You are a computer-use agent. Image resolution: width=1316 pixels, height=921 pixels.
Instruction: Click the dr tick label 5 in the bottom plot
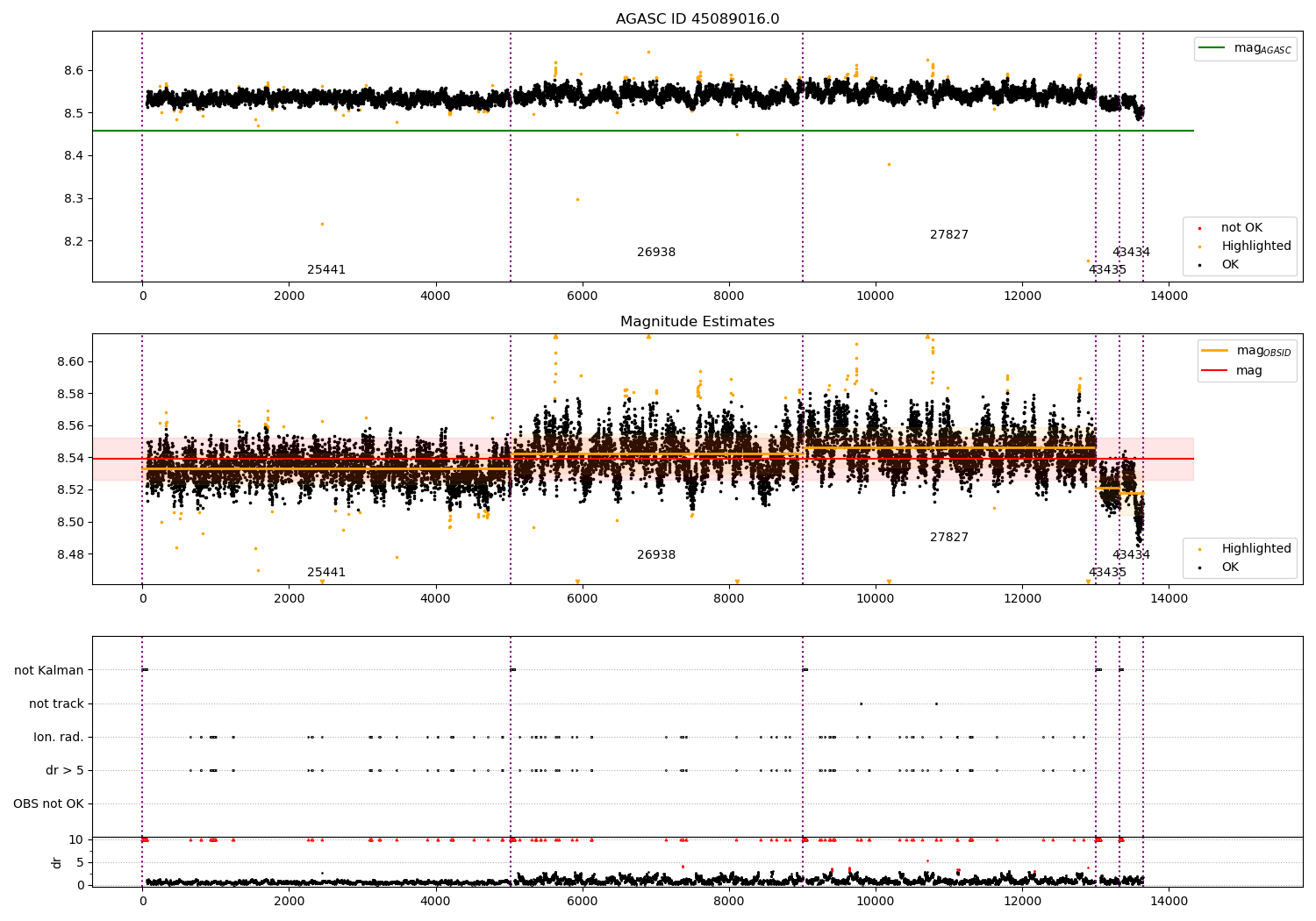80,862
